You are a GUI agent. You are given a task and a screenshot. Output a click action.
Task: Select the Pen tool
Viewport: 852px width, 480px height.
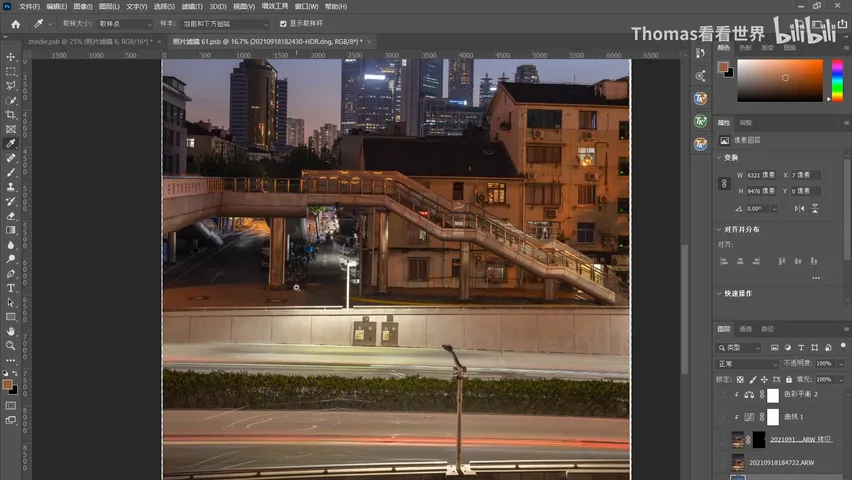[11, 273]
